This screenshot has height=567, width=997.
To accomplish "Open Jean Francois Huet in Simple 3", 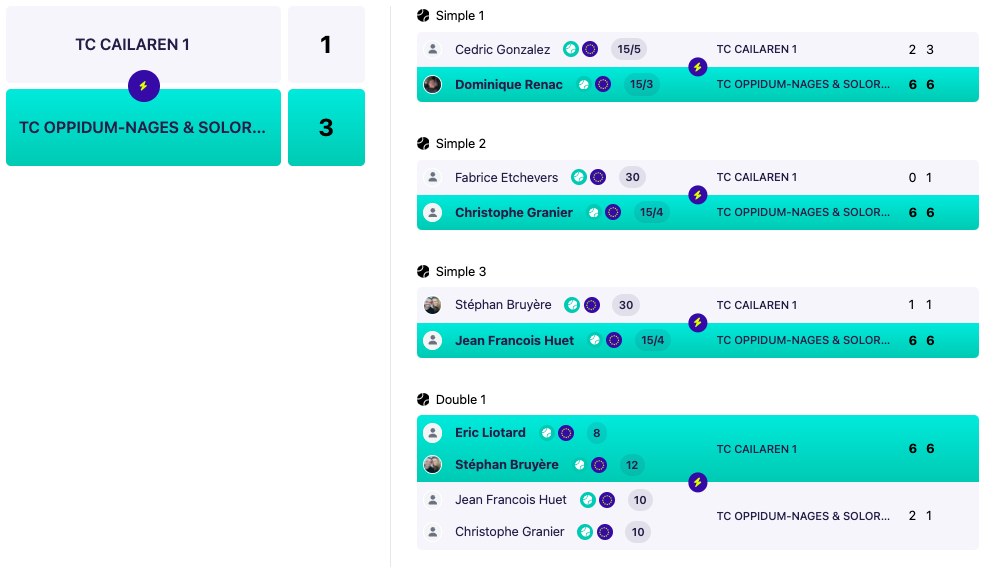I will (x=514, y=341).
